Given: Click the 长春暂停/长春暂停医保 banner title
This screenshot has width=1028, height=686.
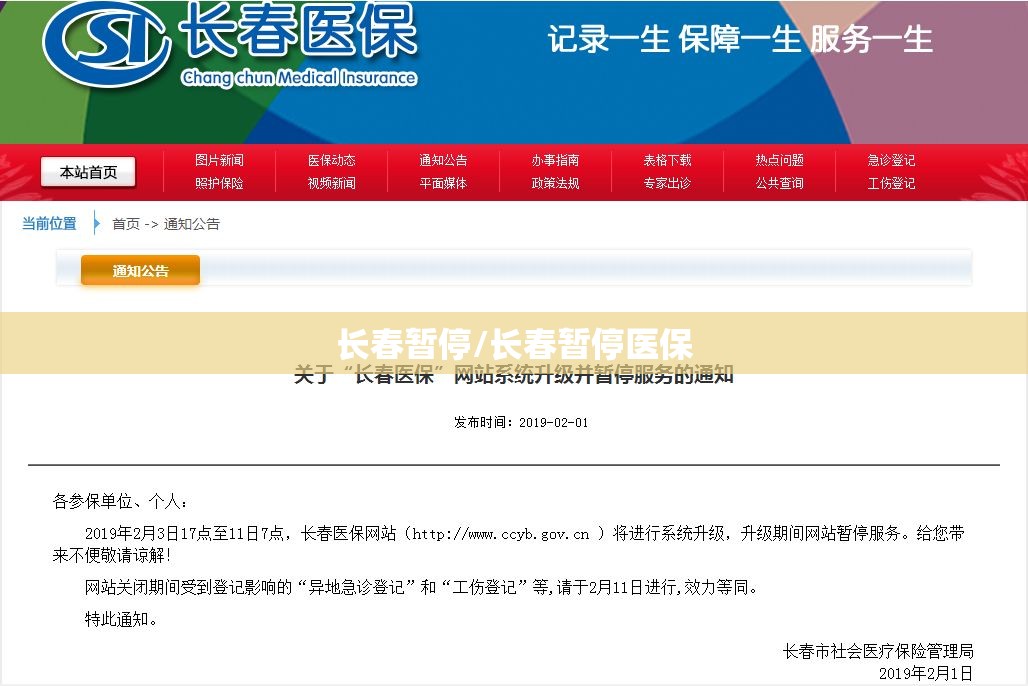Looking at the screenshot, I should point(514,344).
